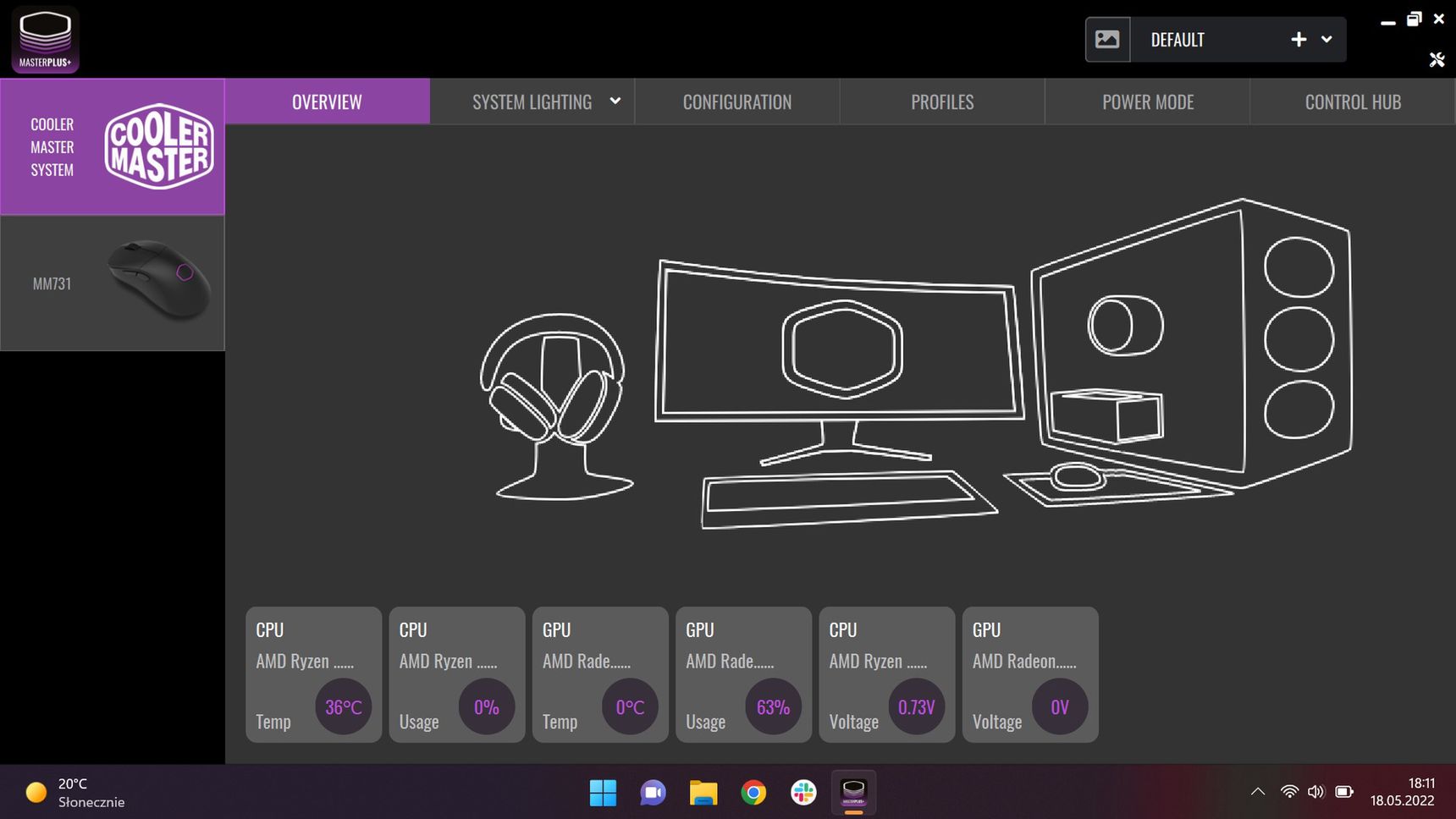
Task: Close the MasterPlus+ window
Action: pyautogui.click(x=1438, y=19)
